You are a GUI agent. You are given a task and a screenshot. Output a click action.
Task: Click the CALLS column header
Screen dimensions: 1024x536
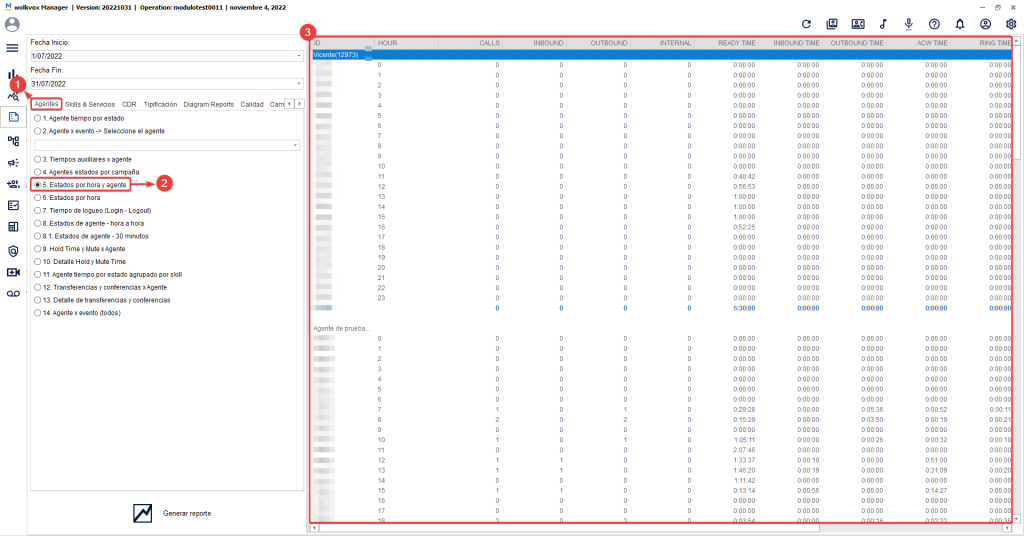tap(470, 43)
